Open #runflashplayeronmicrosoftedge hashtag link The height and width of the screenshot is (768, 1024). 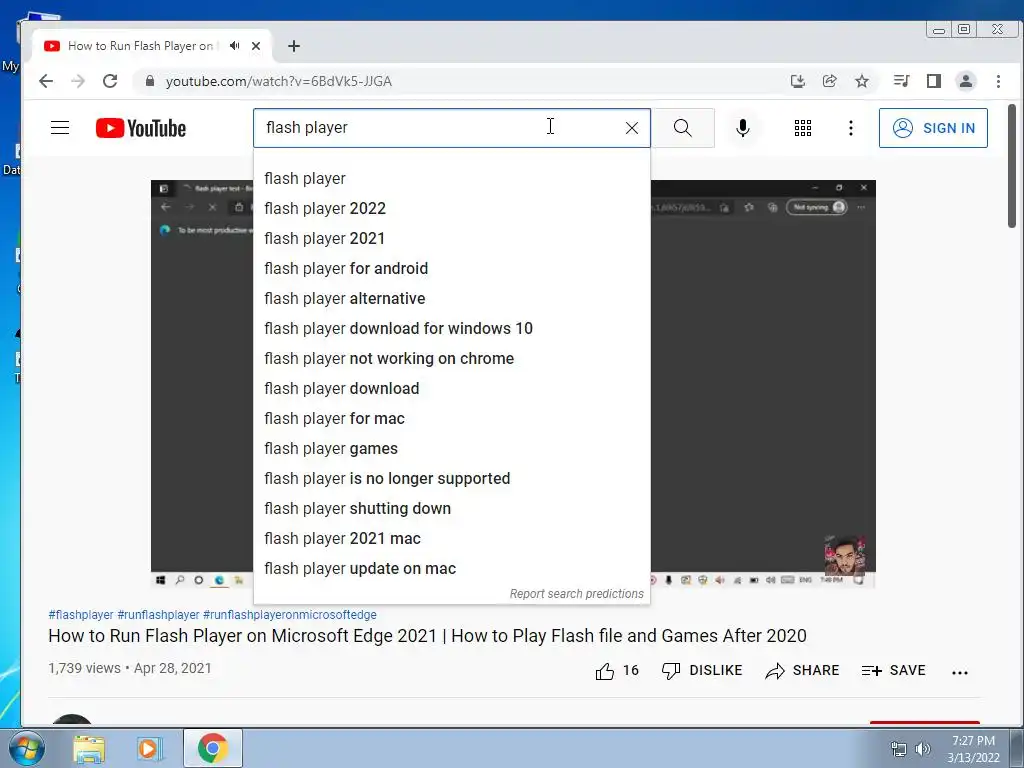[x=290, y=615]
